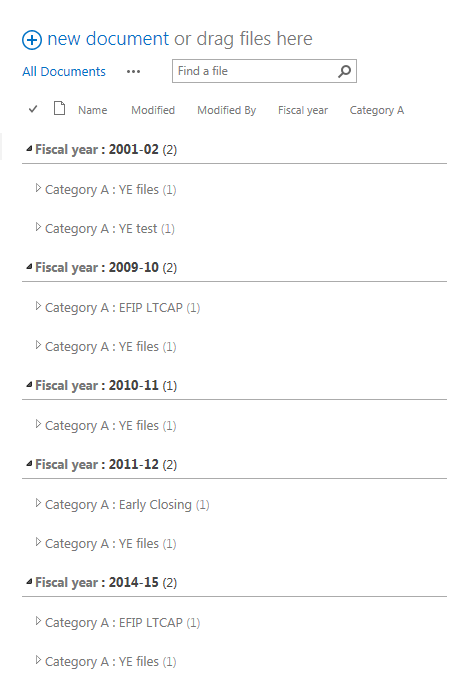468x699 pixels.
Task: Collapse the Fiscal year 2009-10 group
Action: 29,267
